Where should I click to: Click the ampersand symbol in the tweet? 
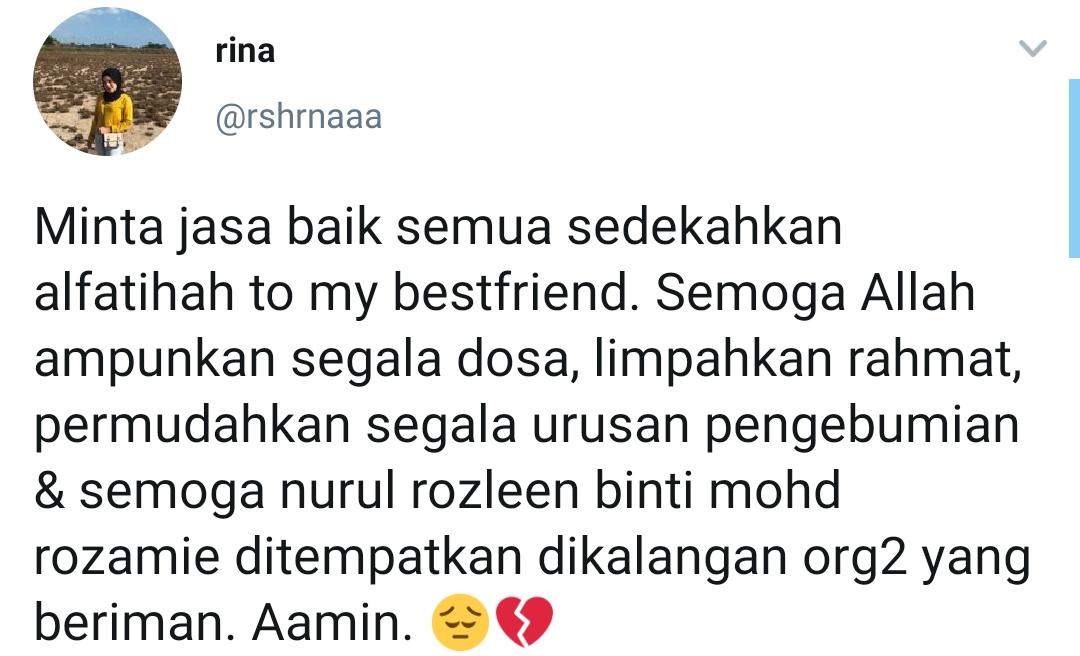[50, 491]
